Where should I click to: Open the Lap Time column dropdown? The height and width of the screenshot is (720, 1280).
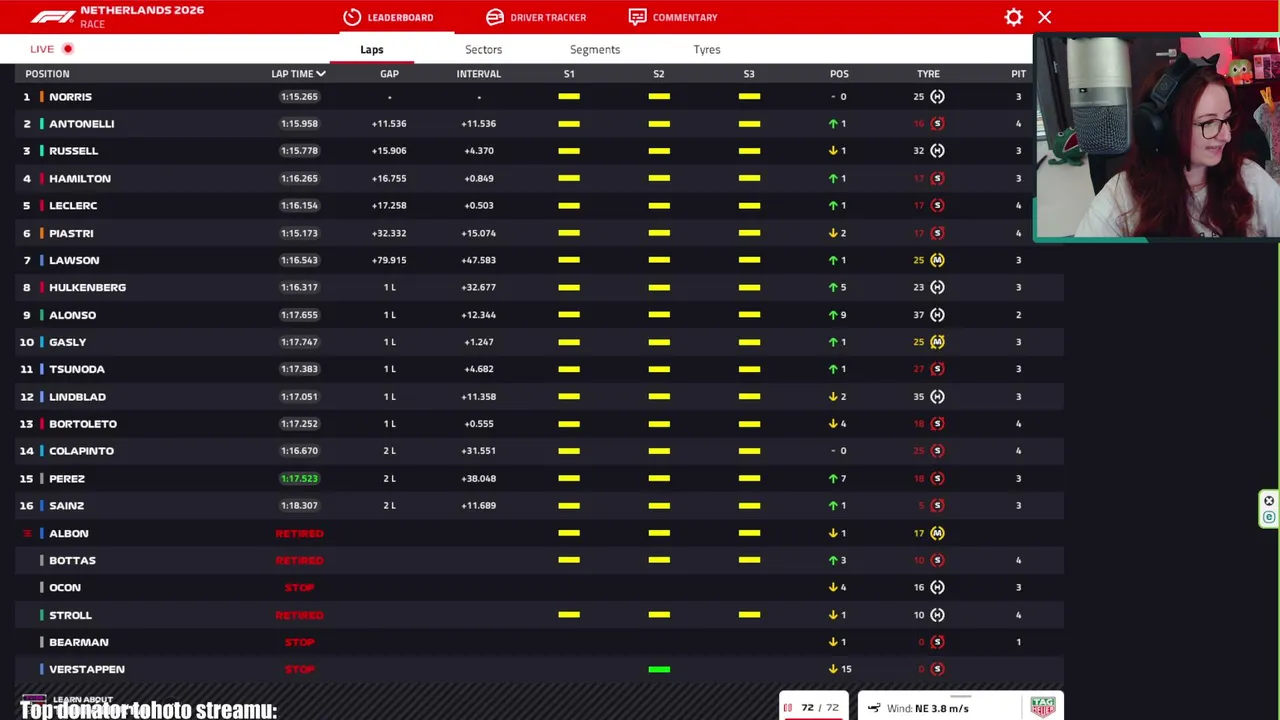pos(298,74)
